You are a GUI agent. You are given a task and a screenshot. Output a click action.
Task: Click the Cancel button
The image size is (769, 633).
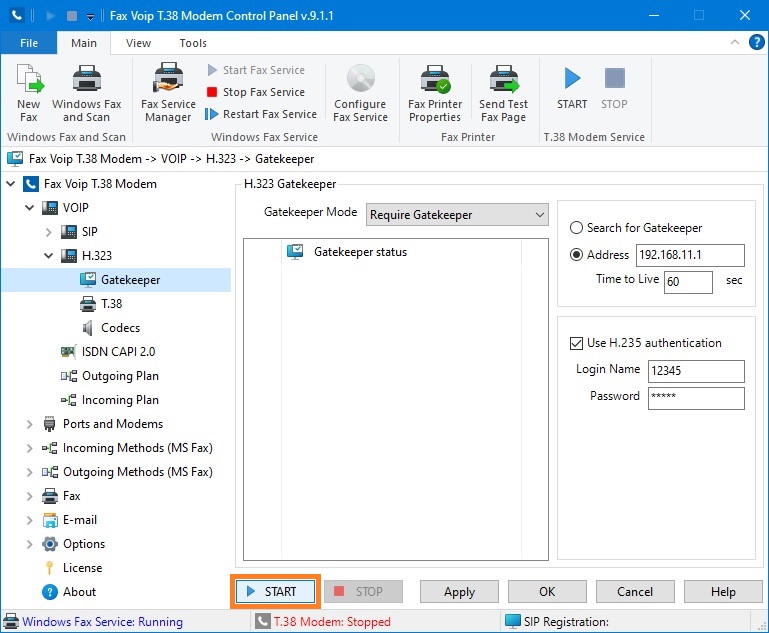(635, 592)
